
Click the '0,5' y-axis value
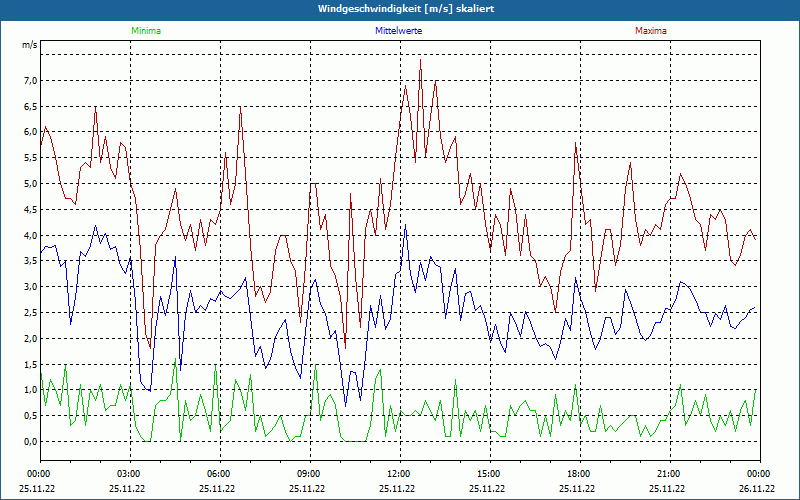coord(31,416)
